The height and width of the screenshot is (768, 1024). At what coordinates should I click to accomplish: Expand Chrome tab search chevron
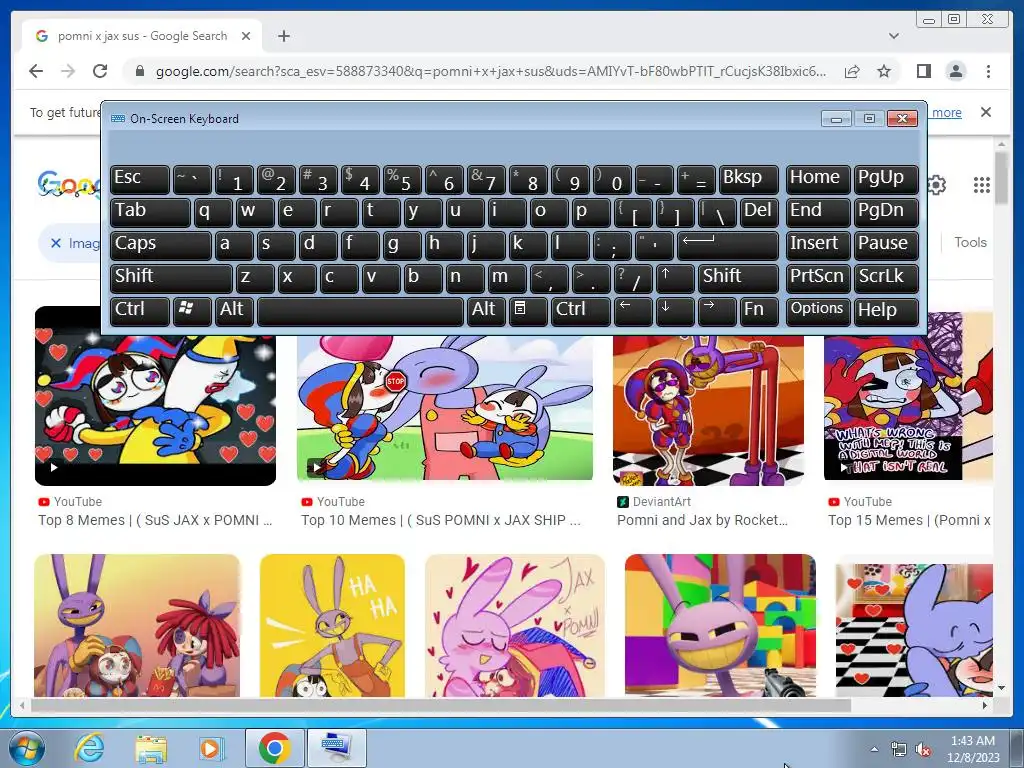point(893,36)
